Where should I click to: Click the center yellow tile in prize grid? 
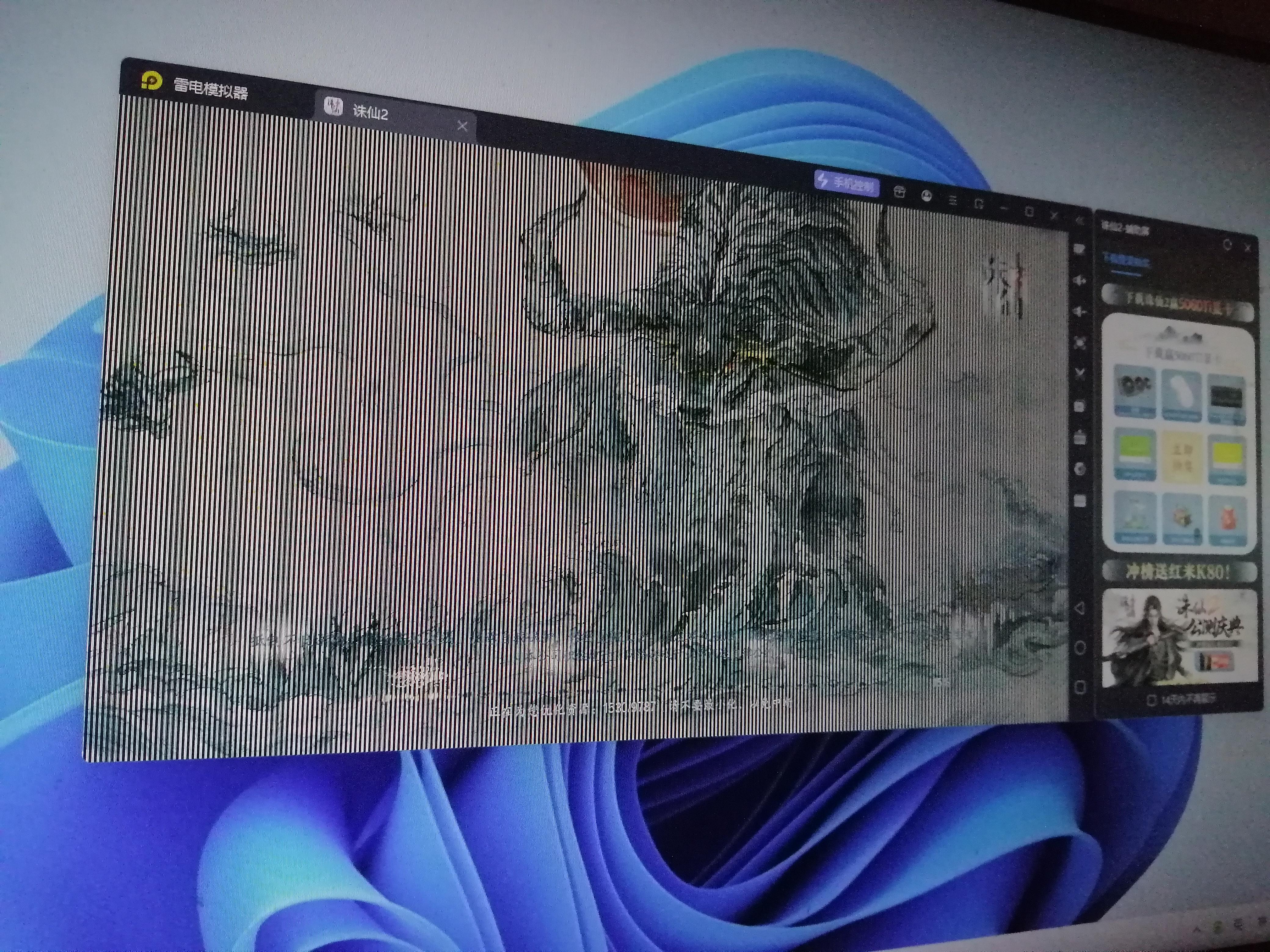coord(1181,457)
